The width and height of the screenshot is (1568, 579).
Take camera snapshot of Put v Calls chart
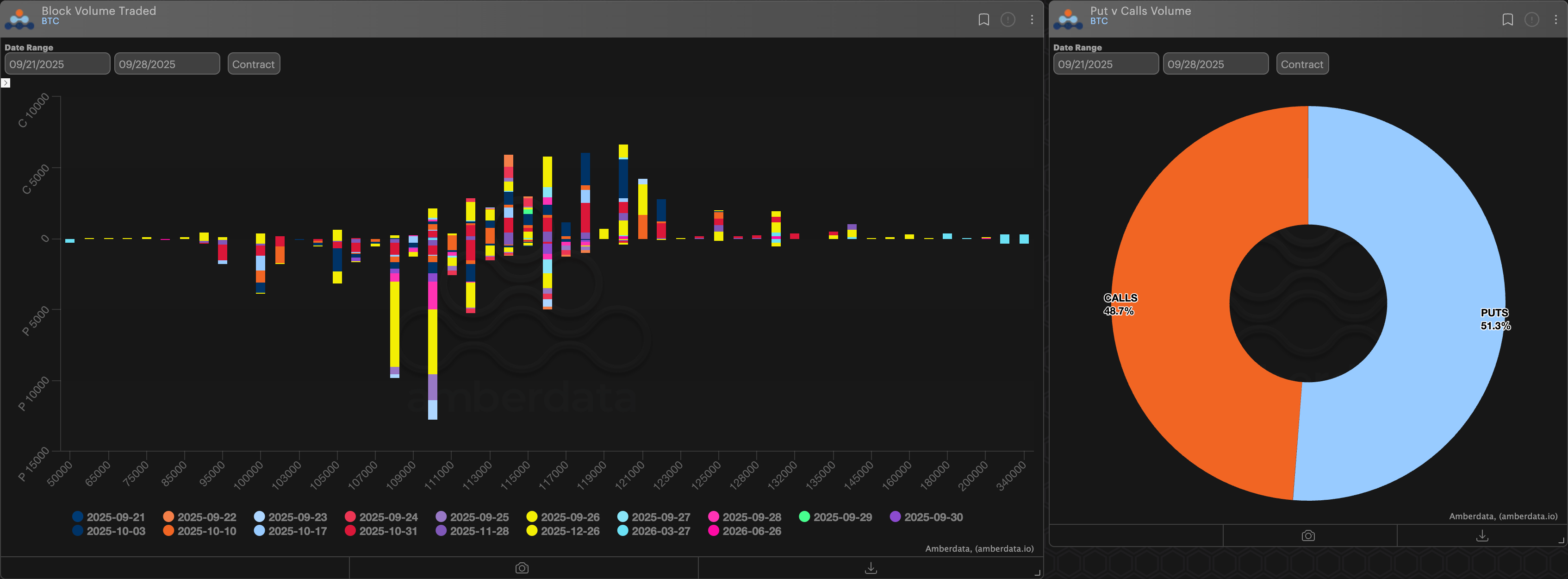tap(1307, 535)
